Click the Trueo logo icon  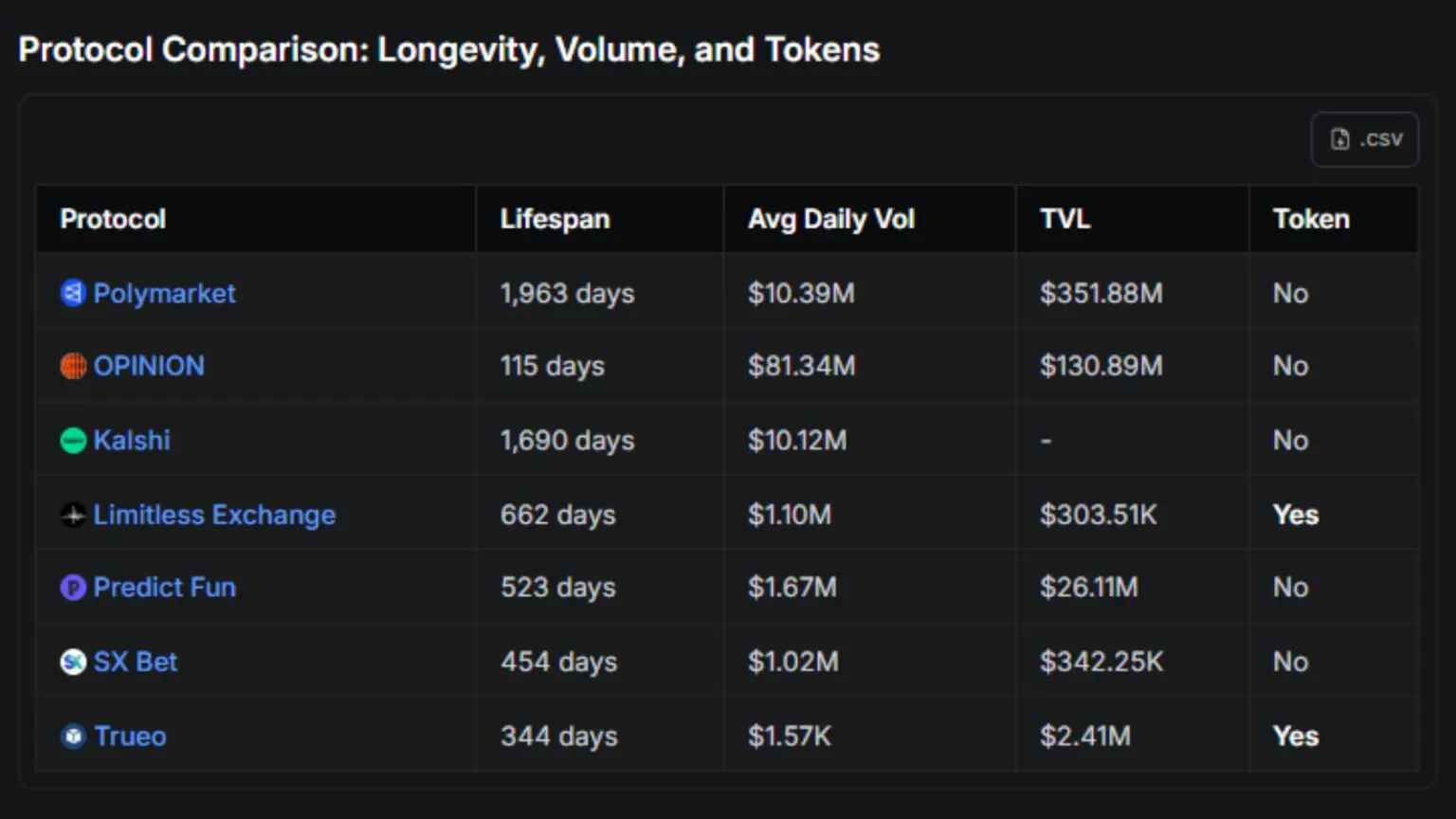coord(73,737)
